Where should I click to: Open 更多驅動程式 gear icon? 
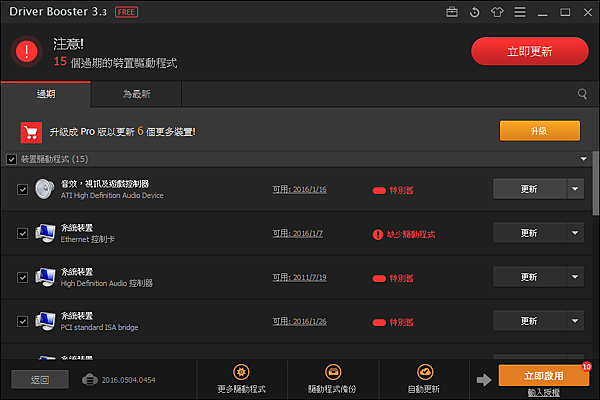tap(241, 372)
